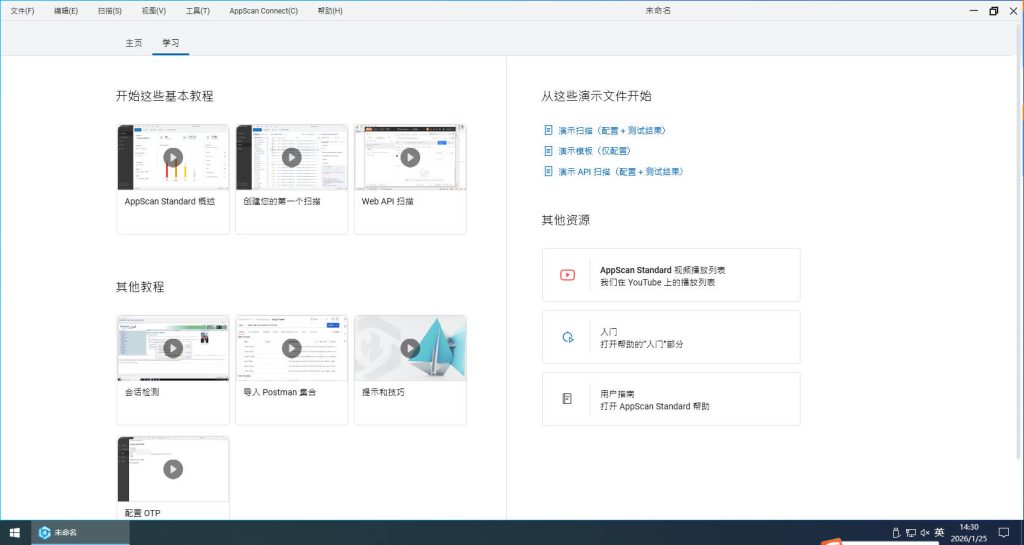Select the 学习 tab
The height and width of the screenshot is (545, 1024).
coord(171,43)
